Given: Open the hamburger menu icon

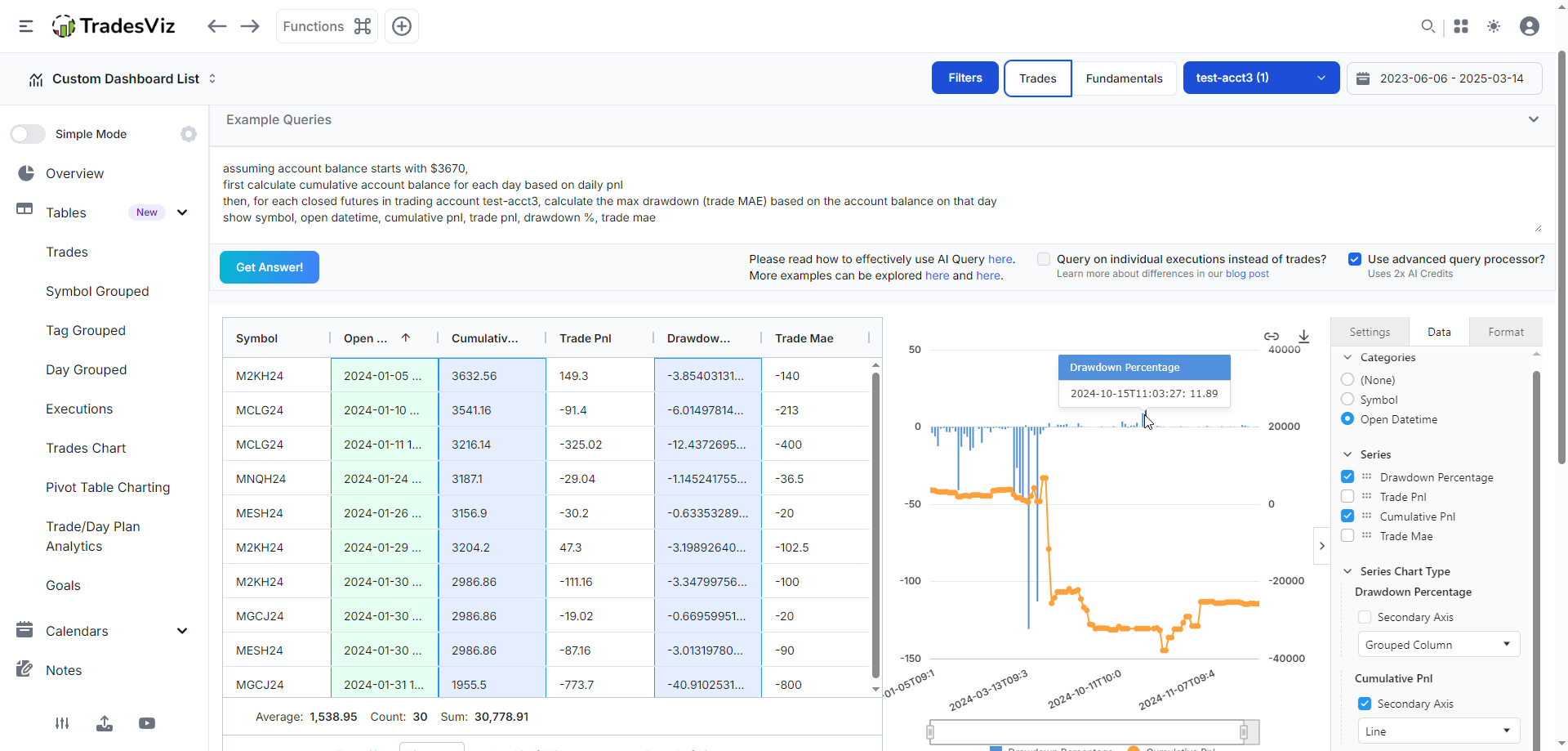Looking at the screenshot, I should pos(26,26).
